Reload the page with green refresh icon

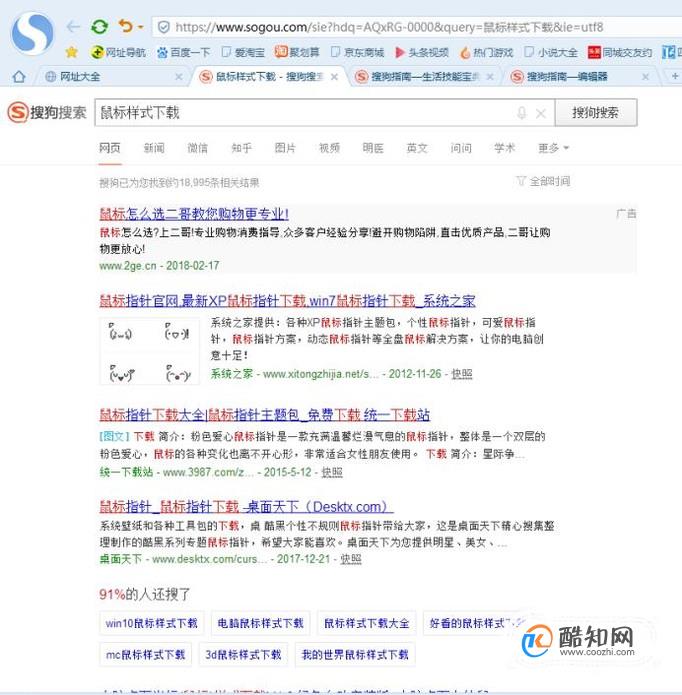(x=100, y=27)
